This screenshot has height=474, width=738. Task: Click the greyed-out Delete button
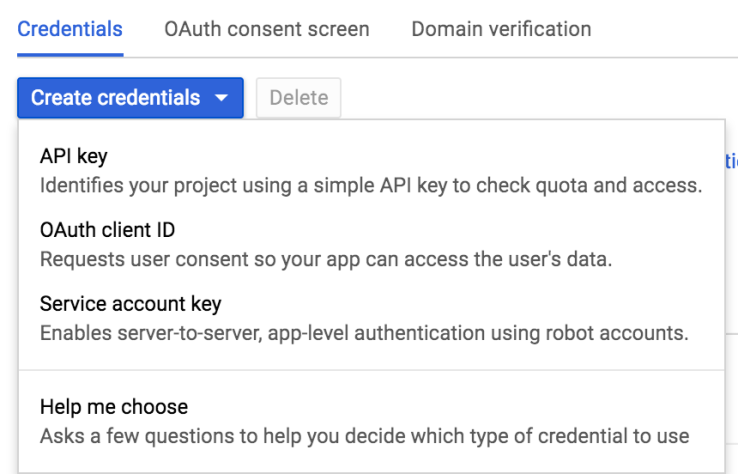coord(298,98)
